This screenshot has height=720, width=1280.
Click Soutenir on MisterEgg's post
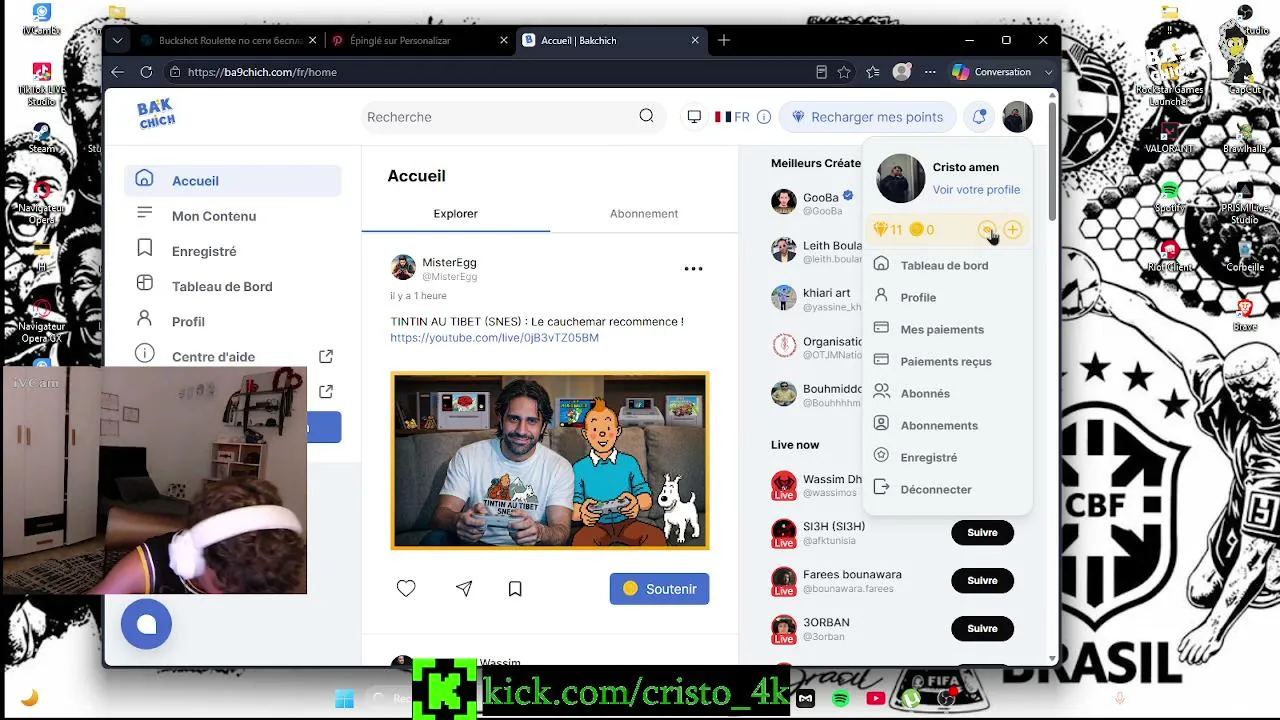(660, 589)
